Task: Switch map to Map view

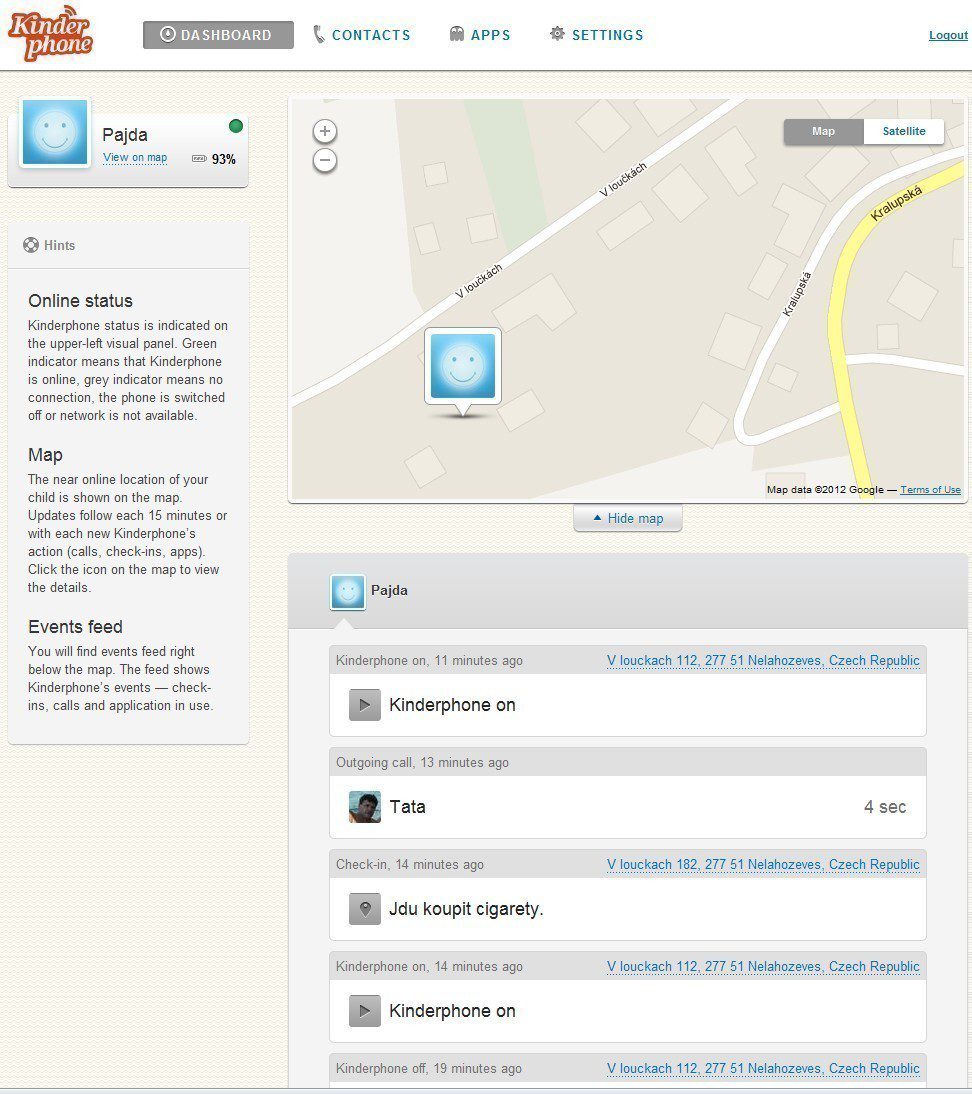Action: coord(823,131)
